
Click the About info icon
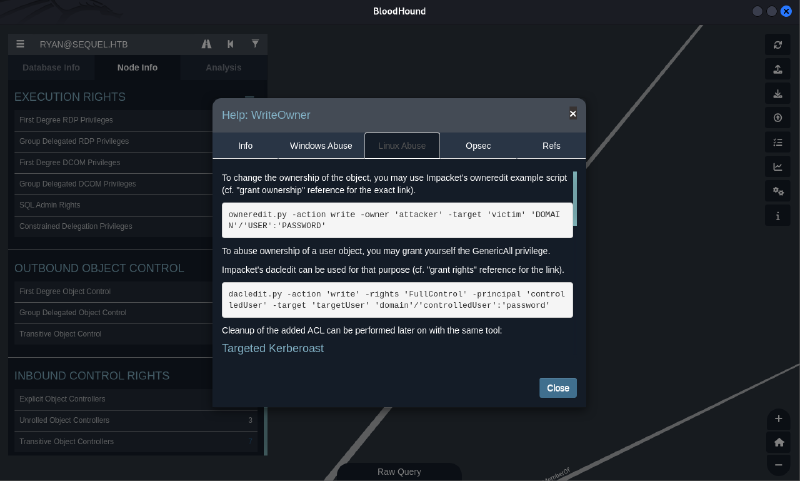[778, 216]
